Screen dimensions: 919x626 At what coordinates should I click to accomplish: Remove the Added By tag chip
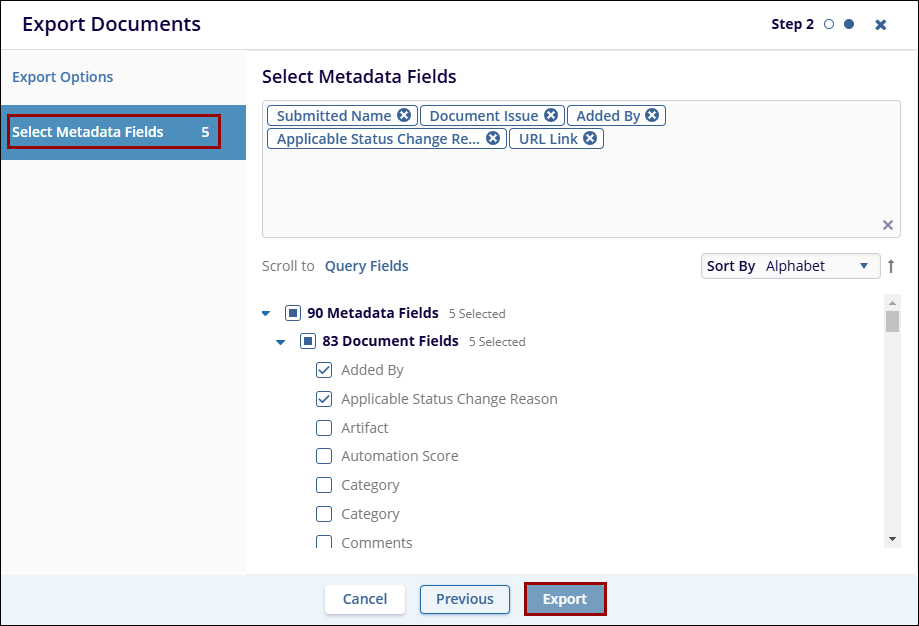[x=652, y=116]
